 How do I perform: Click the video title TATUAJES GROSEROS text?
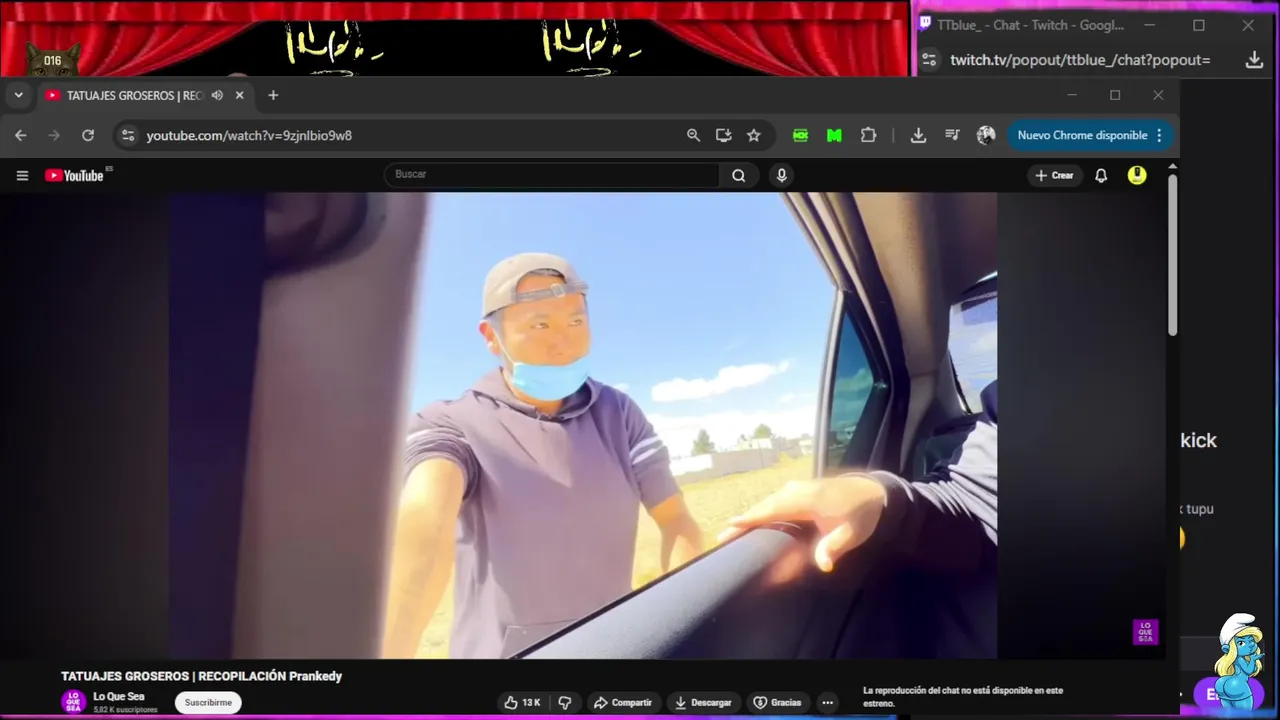[x=201, y=676]
